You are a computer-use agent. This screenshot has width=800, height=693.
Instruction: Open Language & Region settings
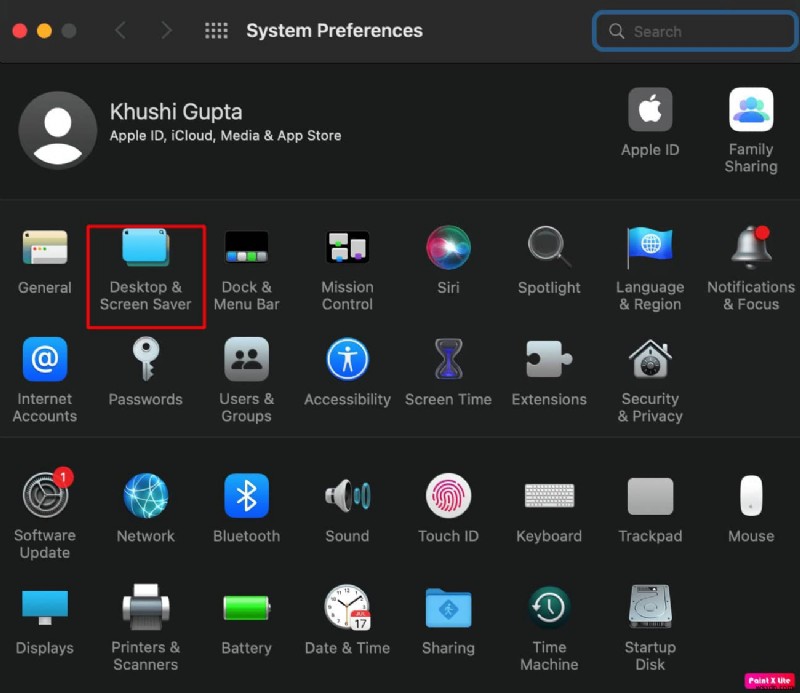click(650, 248)
